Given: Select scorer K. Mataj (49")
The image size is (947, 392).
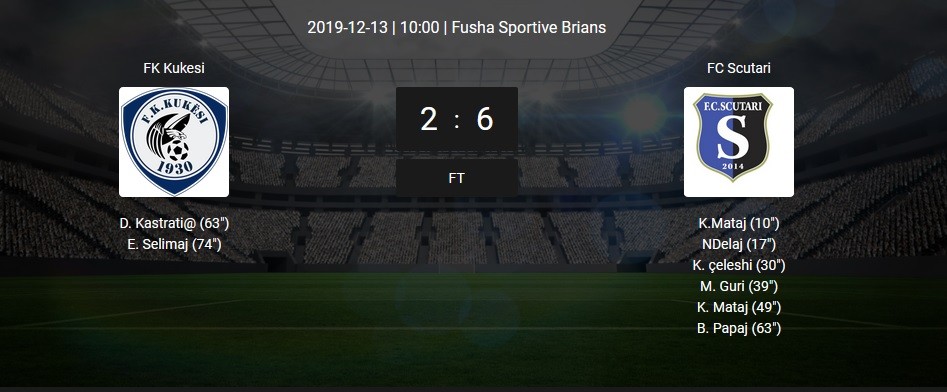Looking at the screenshot, I should pos(739,307).
